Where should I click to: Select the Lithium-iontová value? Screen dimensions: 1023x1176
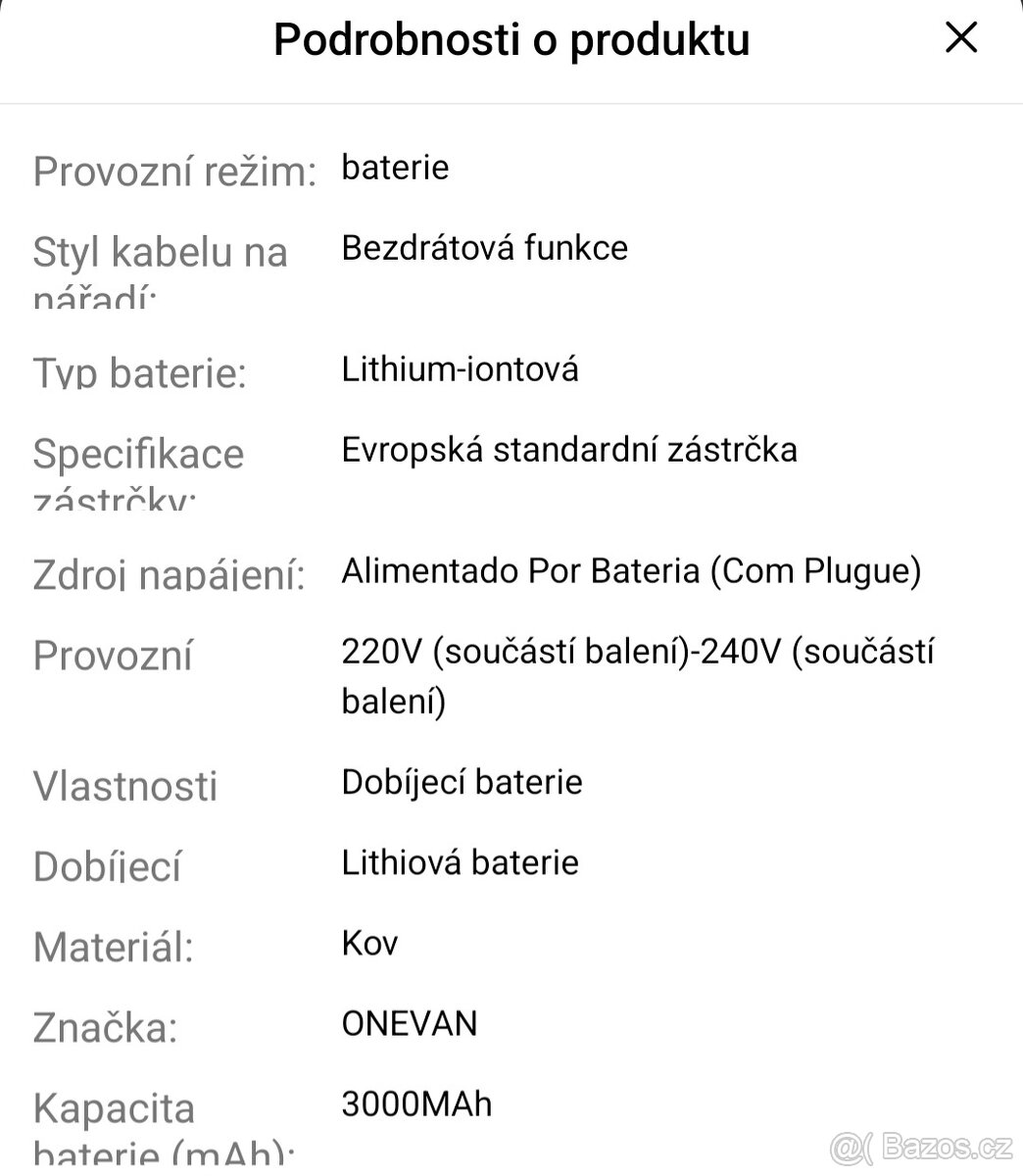pos(460,369)
